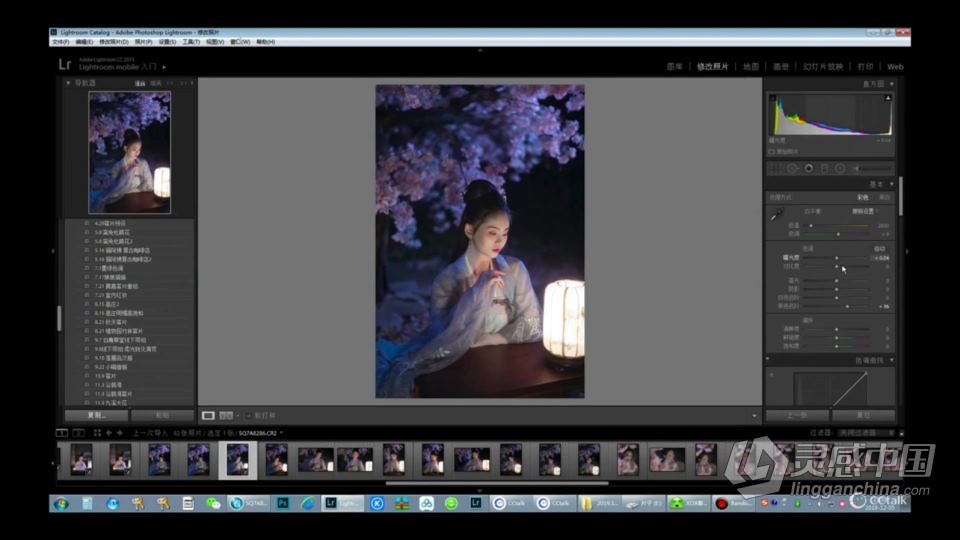Select the Graduated Filter tool
Screen dimensions: 960x540
[x=825, y=168]
